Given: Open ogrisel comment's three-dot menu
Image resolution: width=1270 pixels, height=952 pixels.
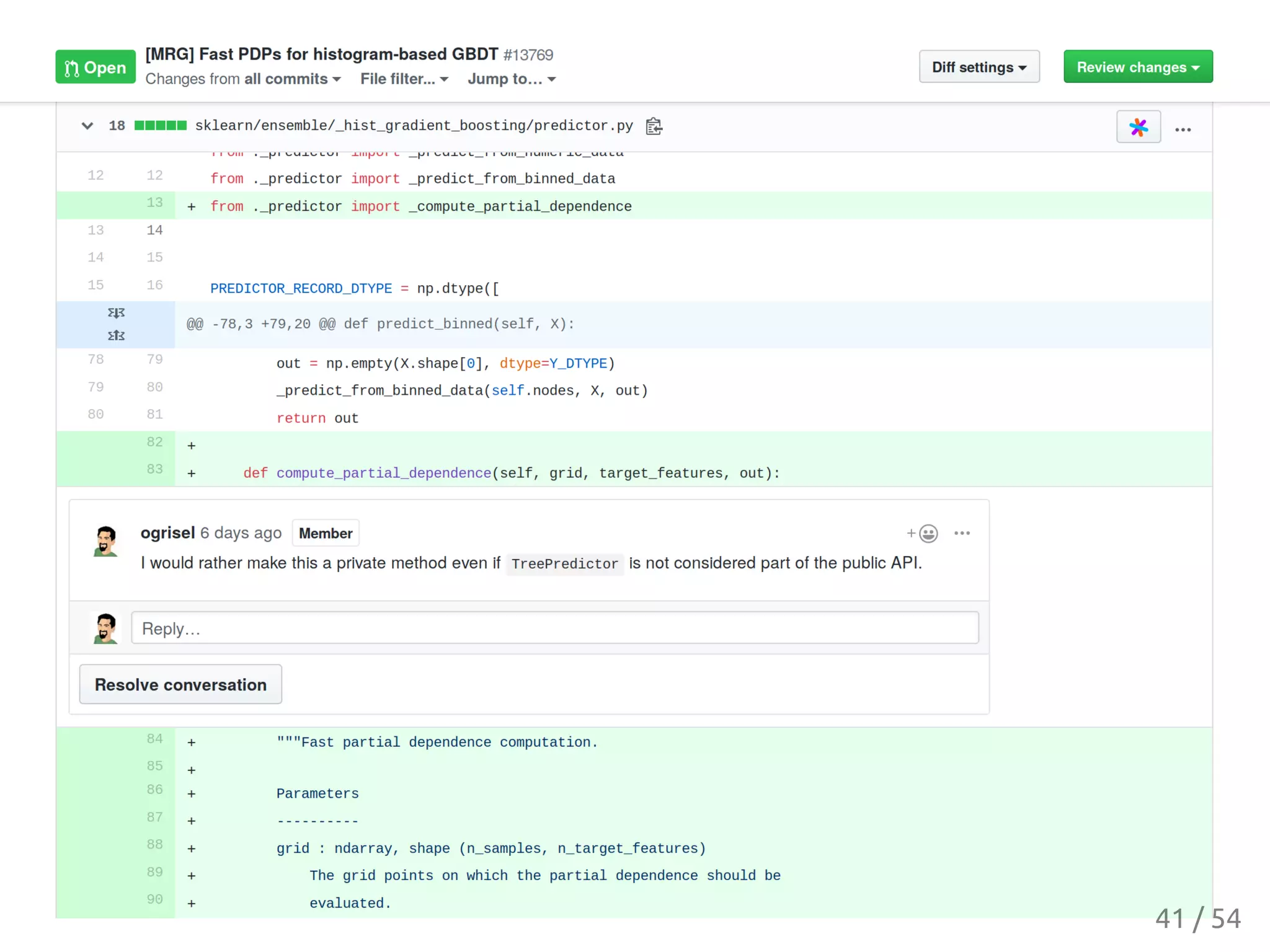Looking at the screenshot, I should click(962, 533).
